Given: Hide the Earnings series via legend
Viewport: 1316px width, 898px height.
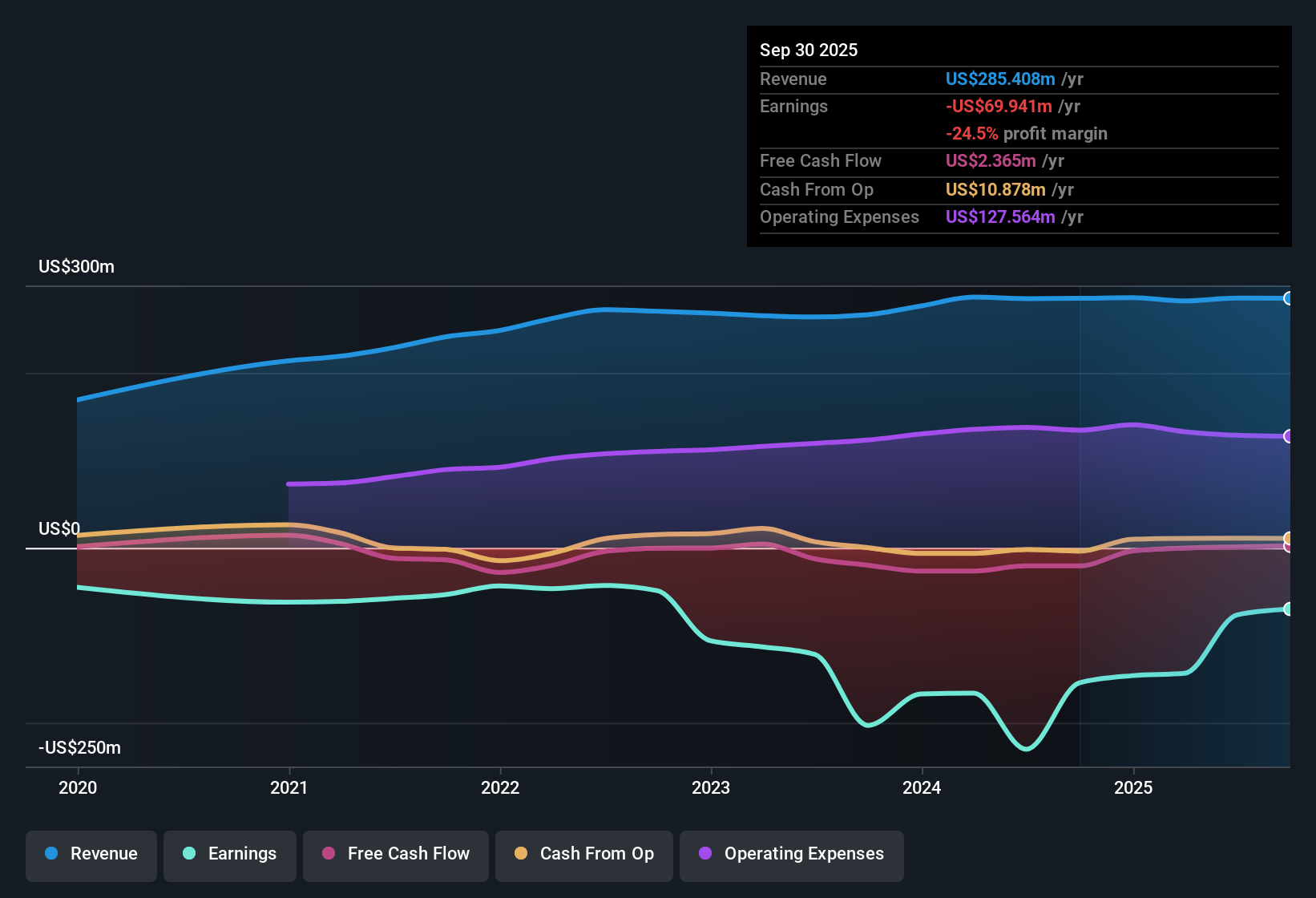Looking at the screenshot, I should click(230, 854).
